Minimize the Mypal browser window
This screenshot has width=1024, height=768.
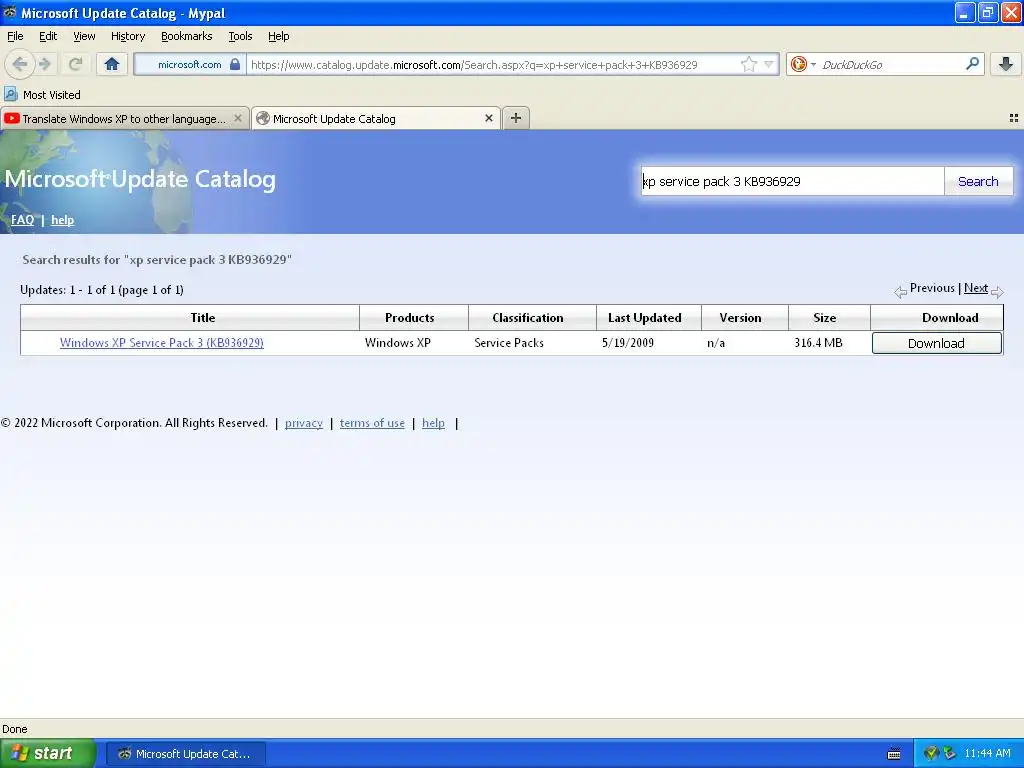965,12
